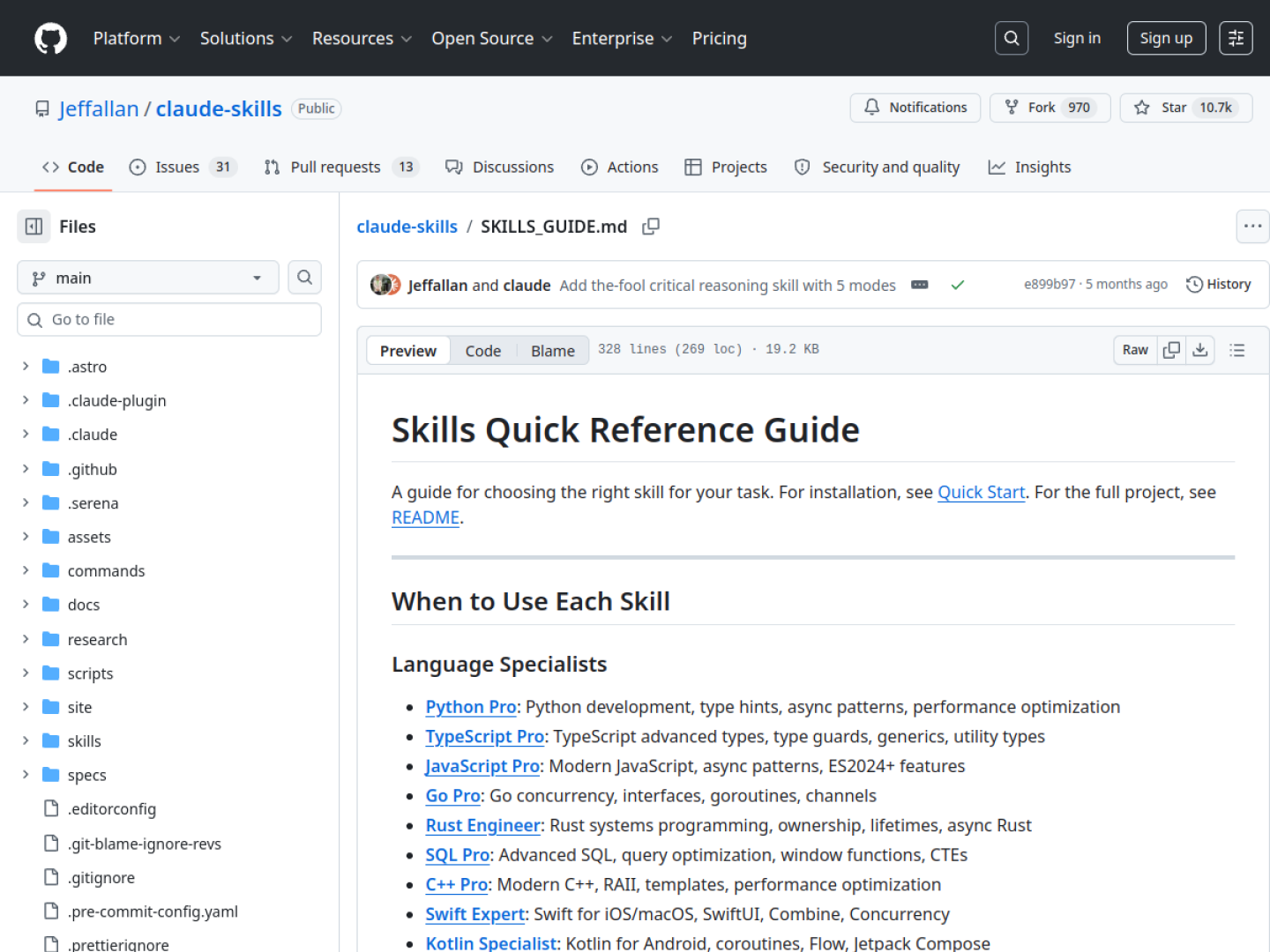
Task: Open the Raw file view
Action: click(1135, 350)
